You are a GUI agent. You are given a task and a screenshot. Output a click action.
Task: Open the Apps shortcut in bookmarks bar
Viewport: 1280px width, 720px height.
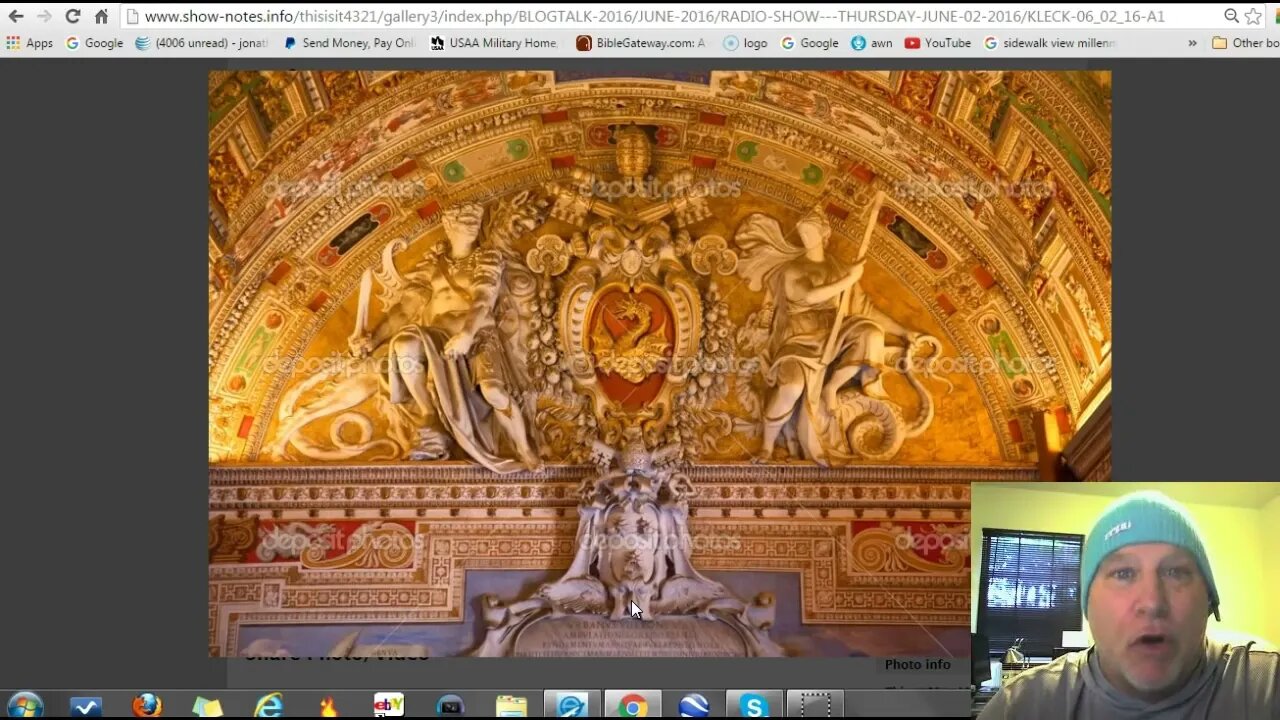pyautogui.click(x=29, y=43)
